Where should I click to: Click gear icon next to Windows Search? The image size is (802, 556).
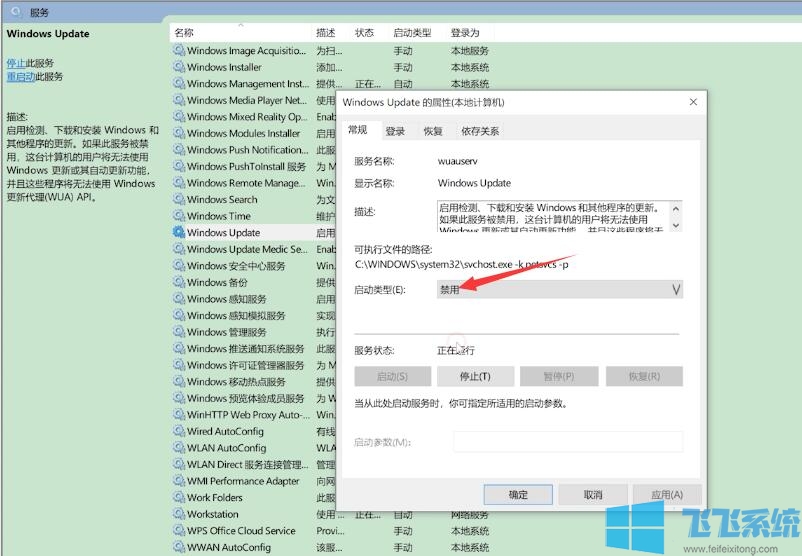(179, 199)
